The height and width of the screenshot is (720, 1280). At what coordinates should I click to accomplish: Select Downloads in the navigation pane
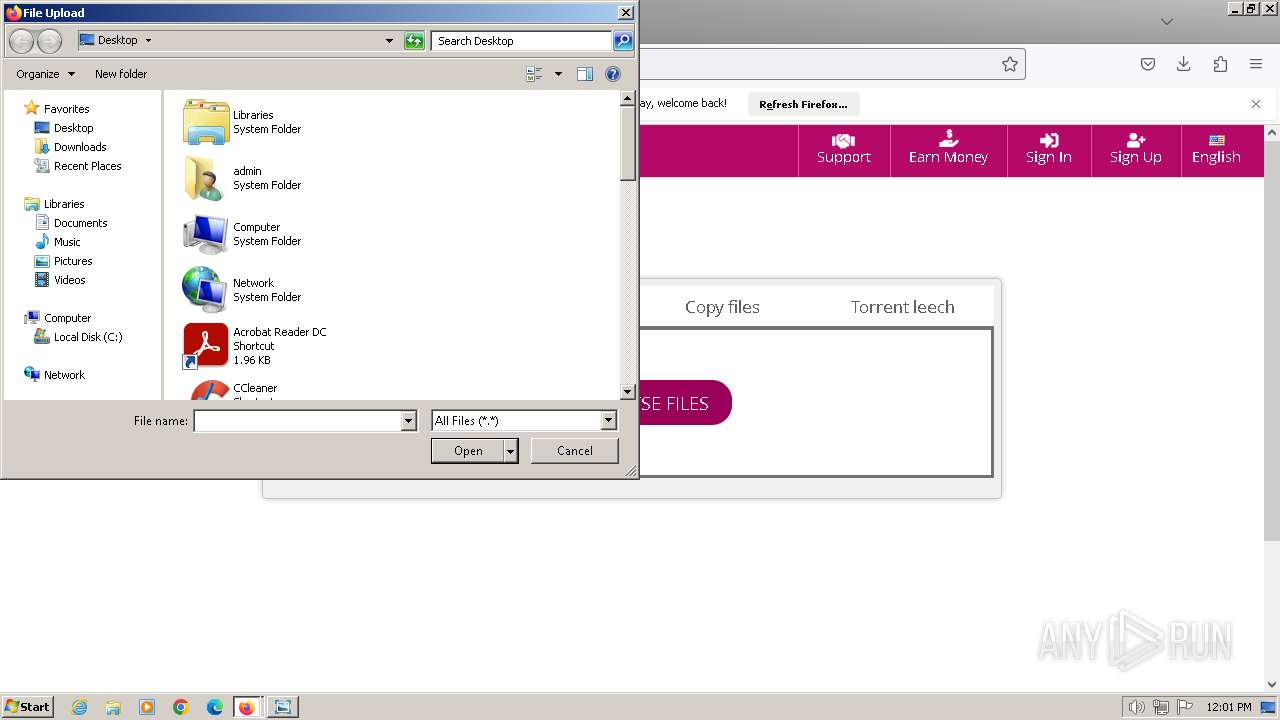(80, 147)
